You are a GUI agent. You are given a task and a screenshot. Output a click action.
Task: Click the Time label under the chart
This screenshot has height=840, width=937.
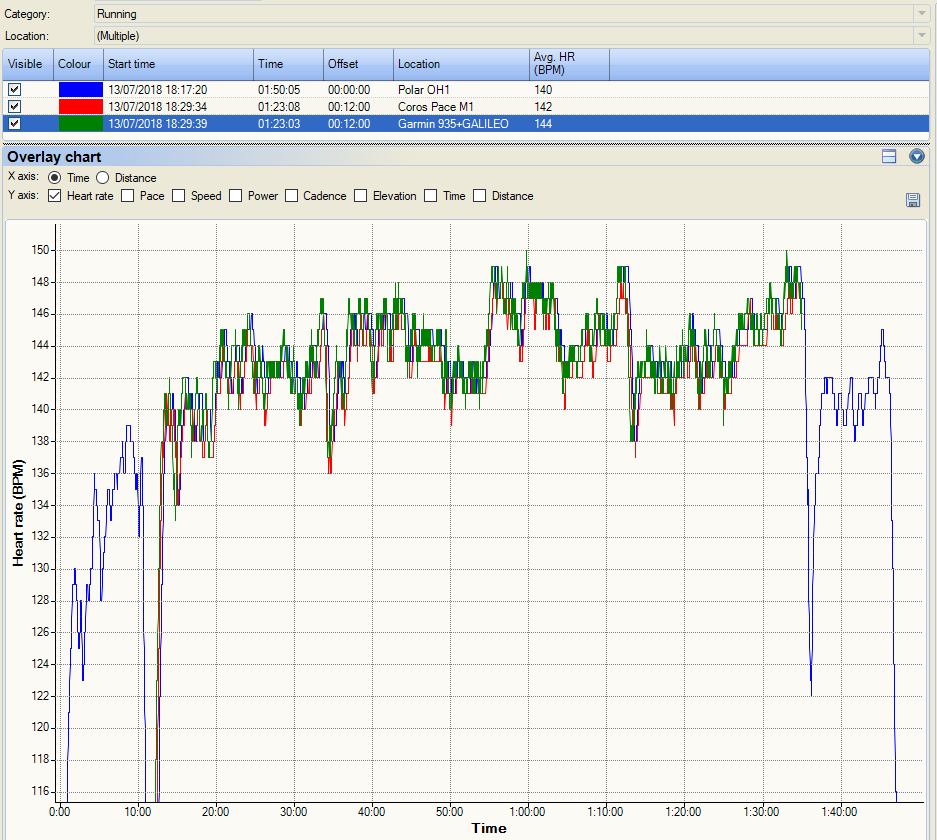[x=489, y=828]
